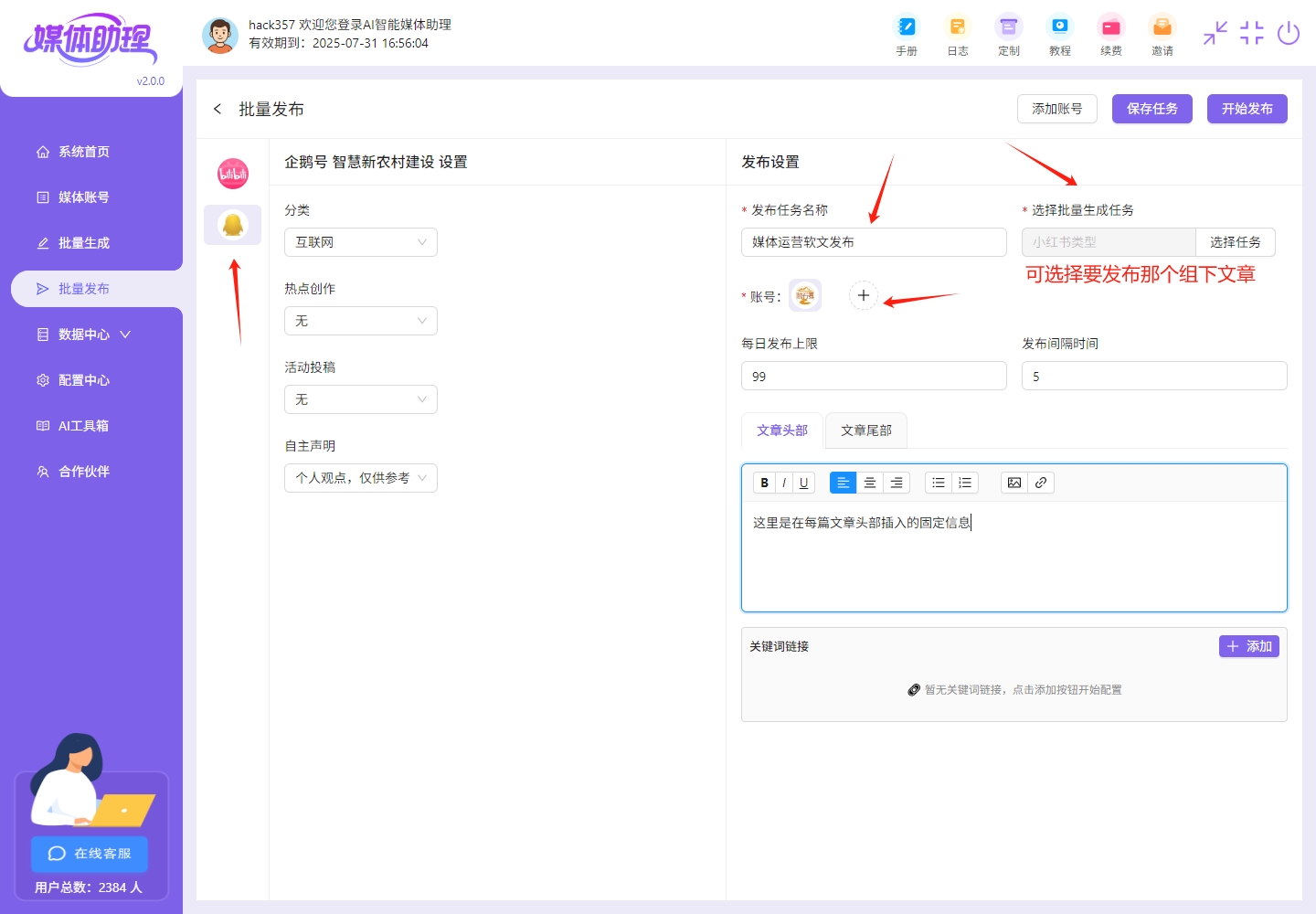Click the 每日发布上限 input field

point(874,376)
